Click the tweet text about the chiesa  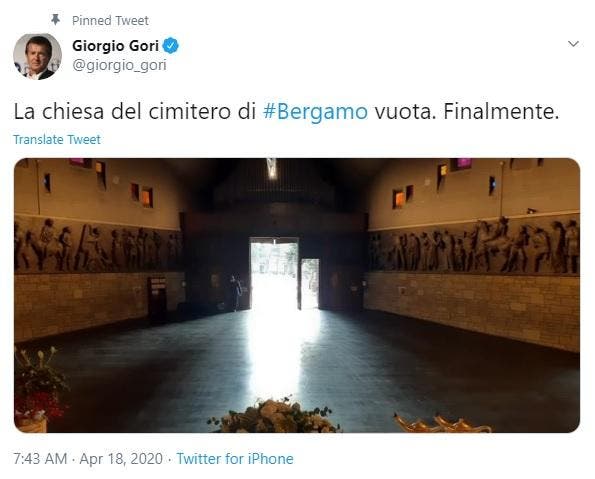[x=286, y=112]
